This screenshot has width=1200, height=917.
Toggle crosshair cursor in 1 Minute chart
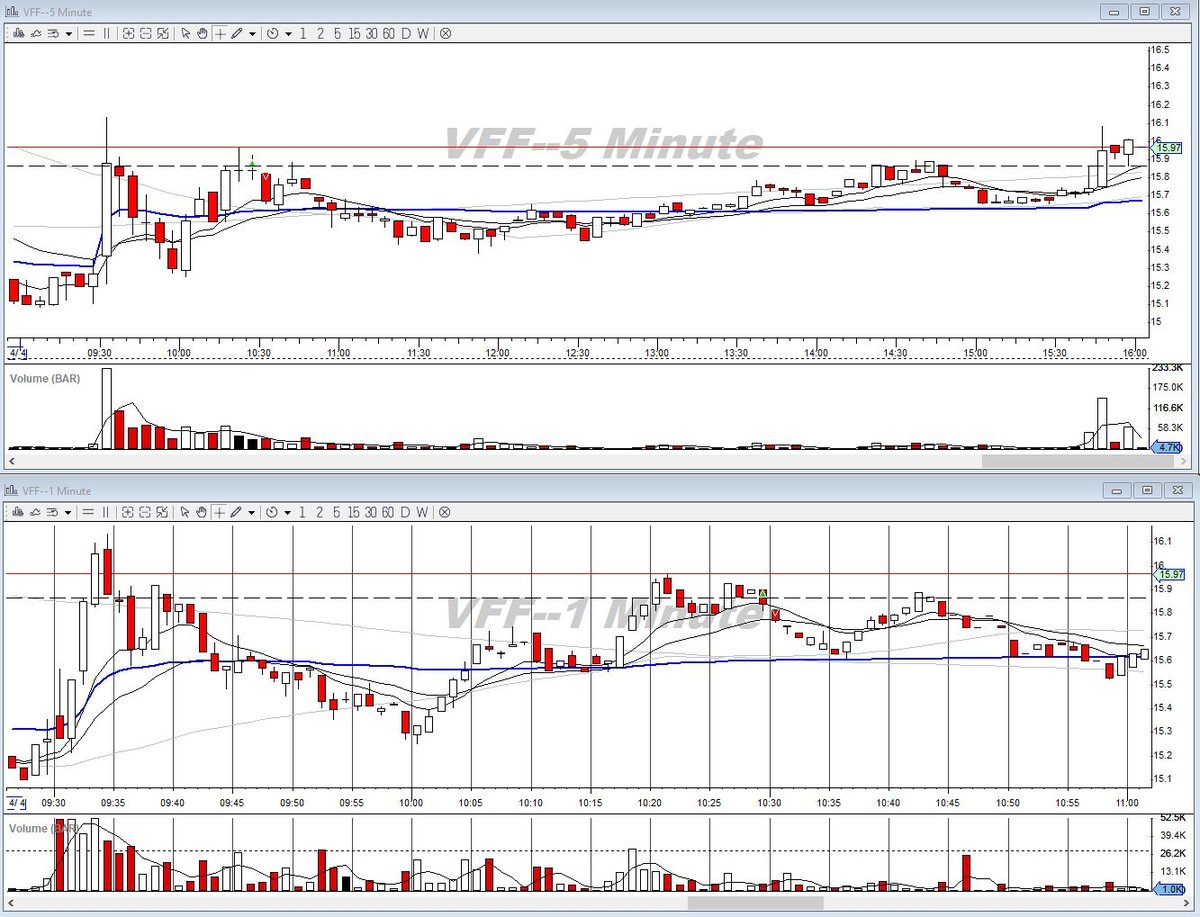tap(219, 512)
